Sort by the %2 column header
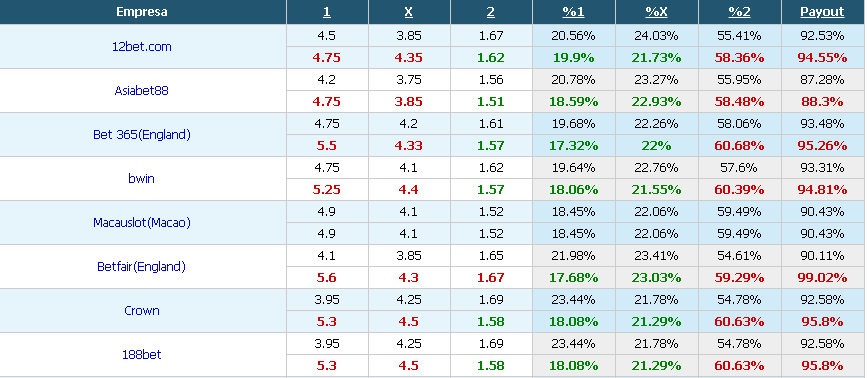 739,12
